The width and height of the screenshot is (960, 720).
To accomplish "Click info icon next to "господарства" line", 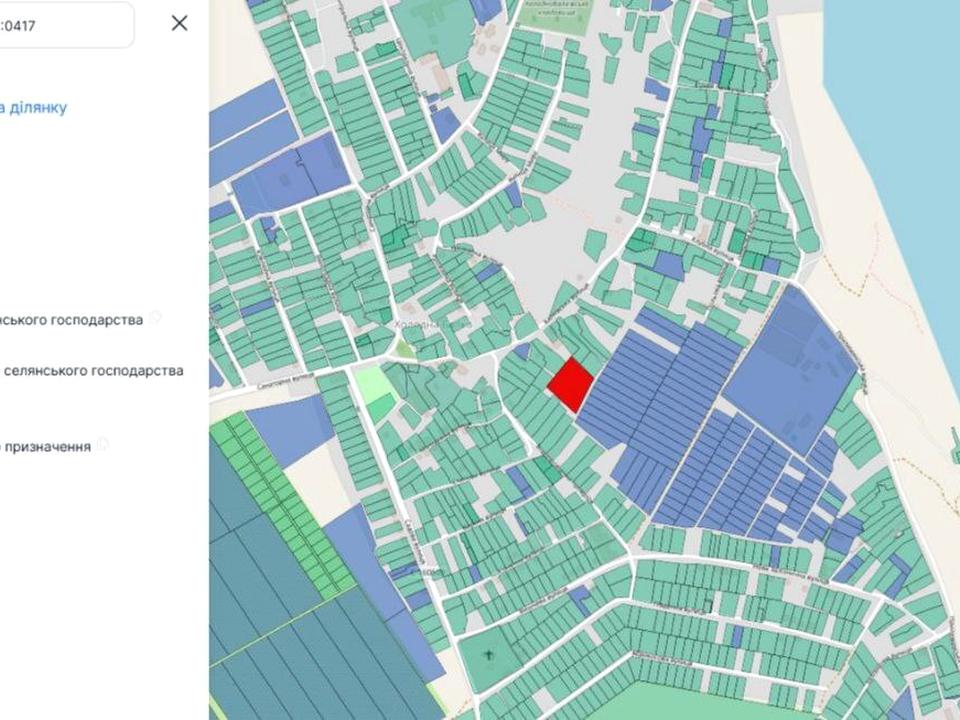I will [x=156, y=318].
